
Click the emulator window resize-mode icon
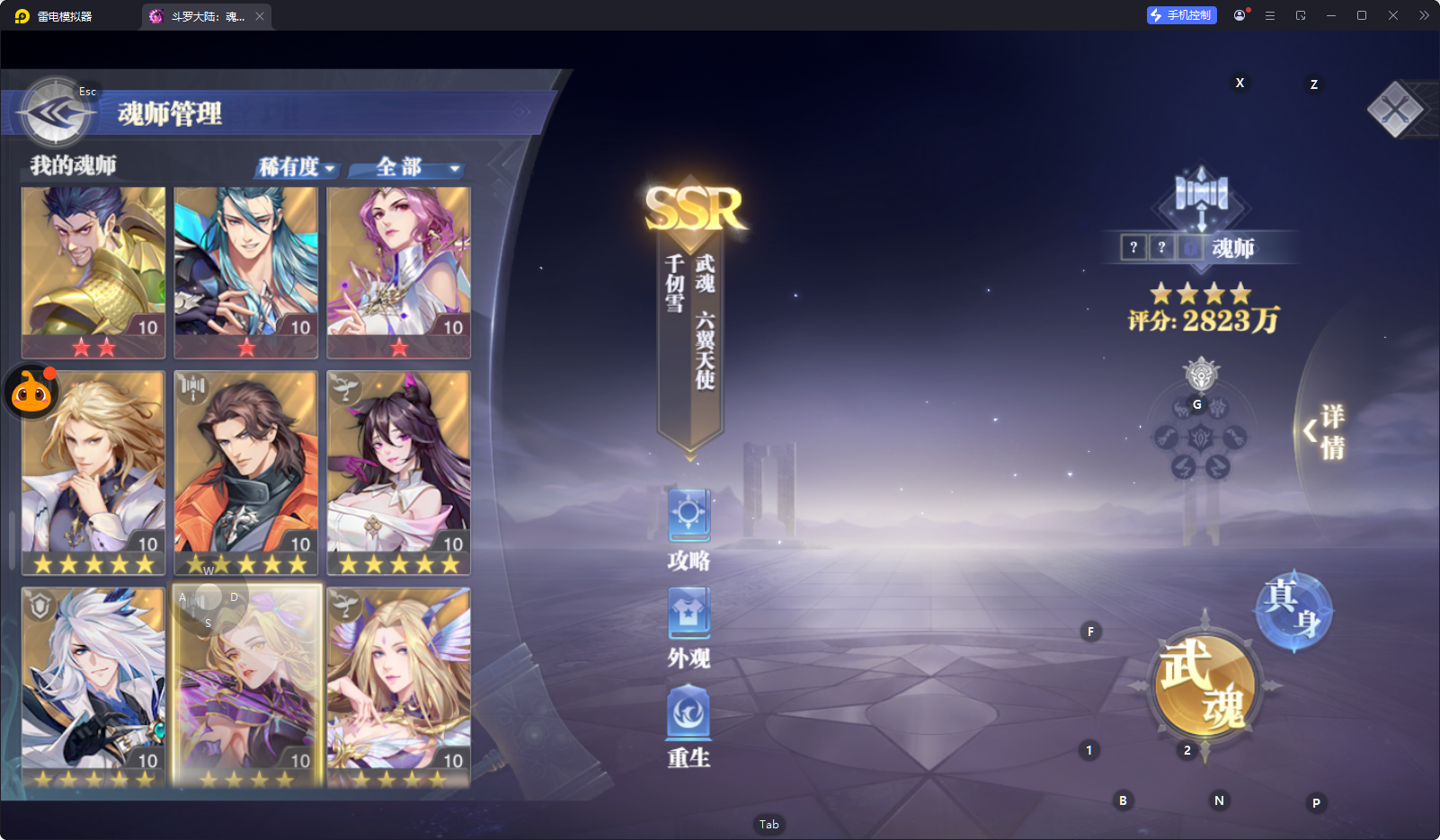[x=1301, y=15]
